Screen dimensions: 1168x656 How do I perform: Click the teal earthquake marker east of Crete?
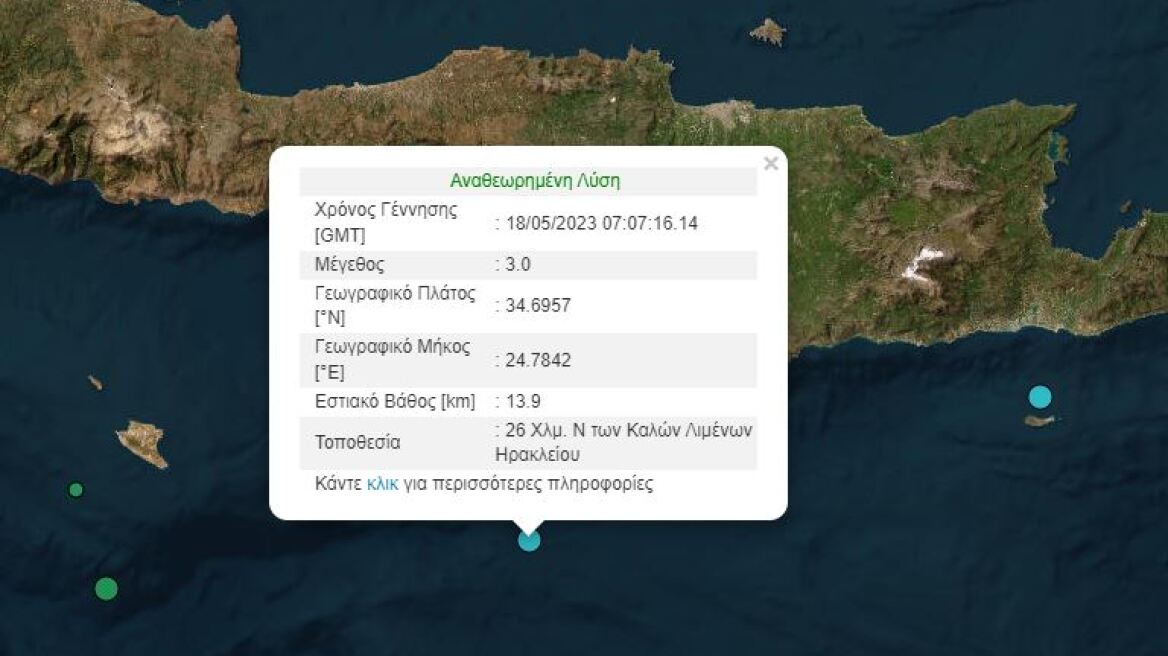point(1040,396)
